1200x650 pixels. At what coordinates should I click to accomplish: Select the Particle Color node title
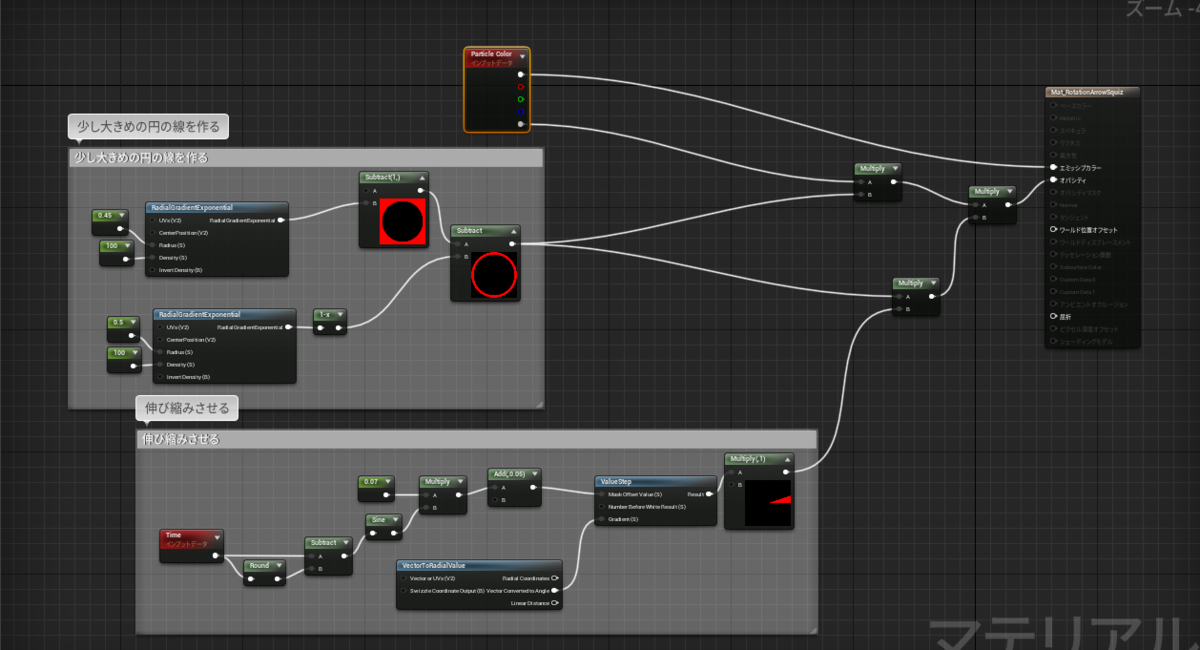click(490, 54)
